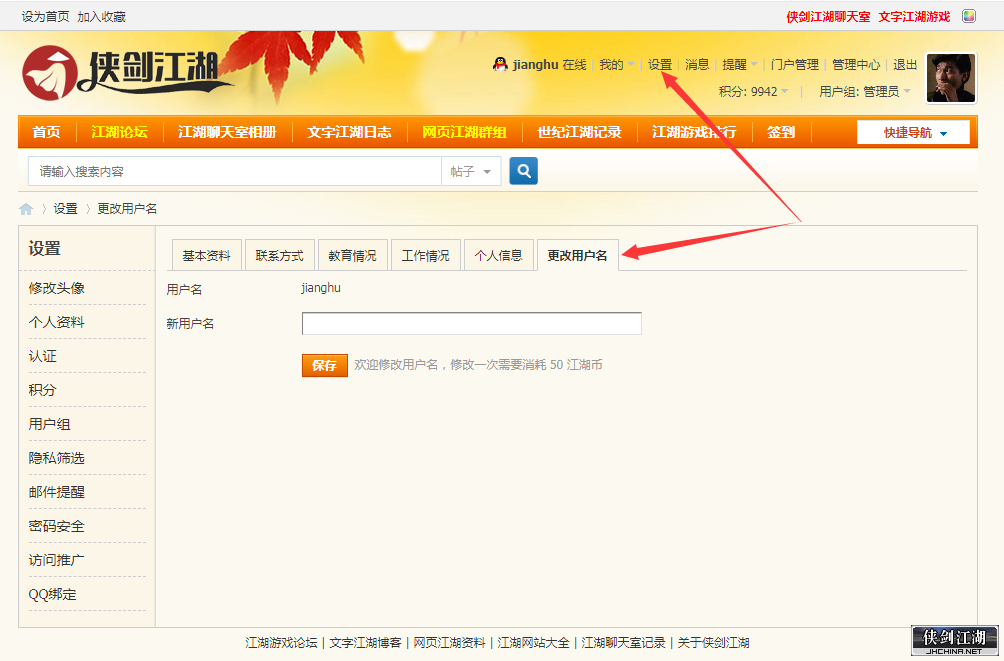Open the 管理中心 link

856,65
